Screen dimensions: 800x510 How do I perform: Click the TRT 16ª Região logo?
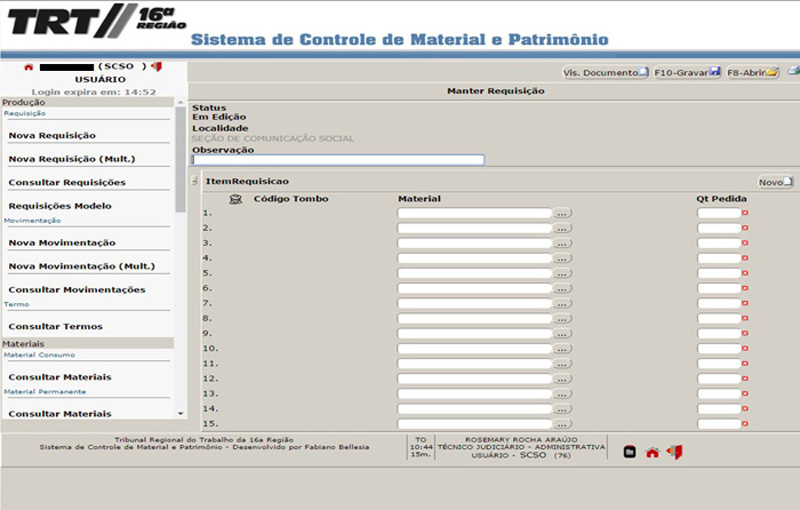point(96,21)
